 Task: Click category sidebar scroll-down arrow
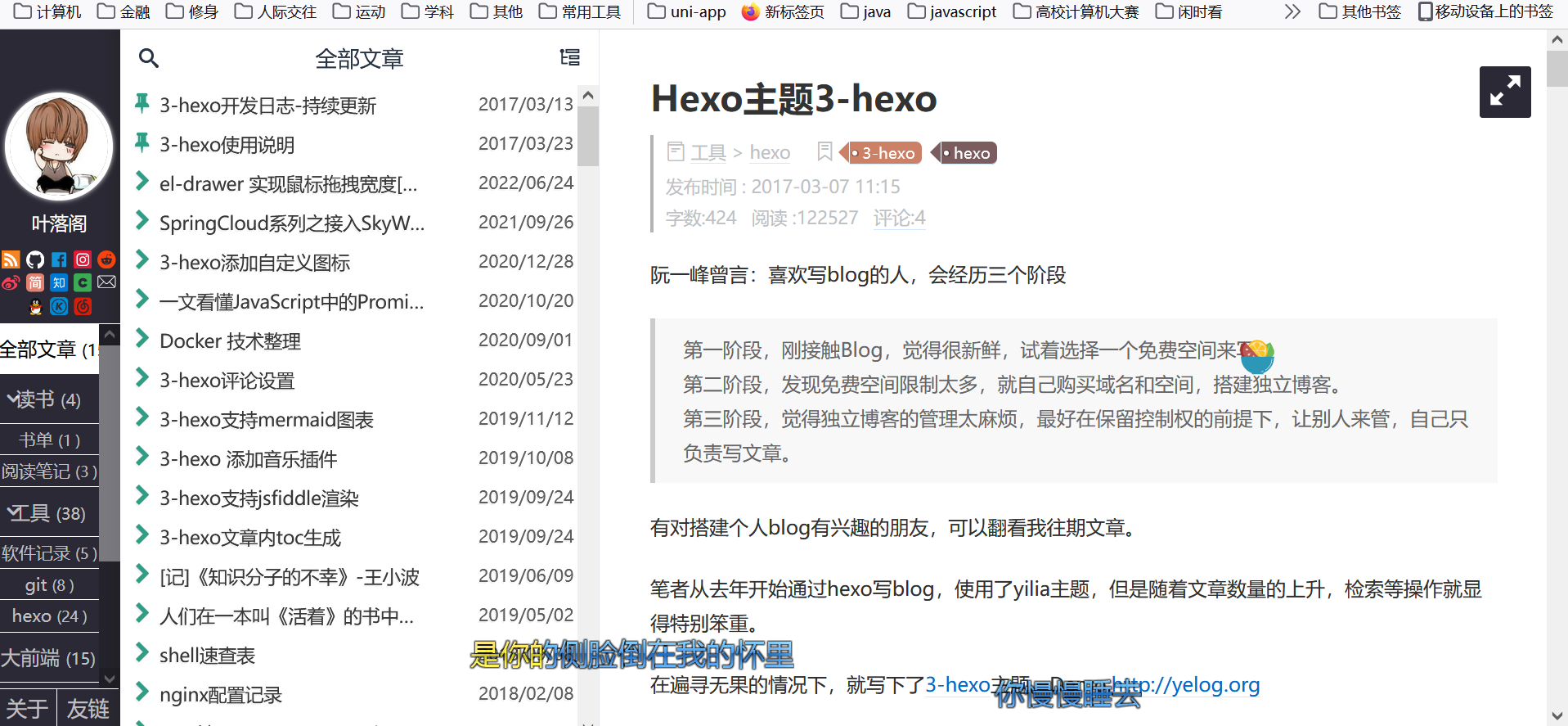click(110, 678)
